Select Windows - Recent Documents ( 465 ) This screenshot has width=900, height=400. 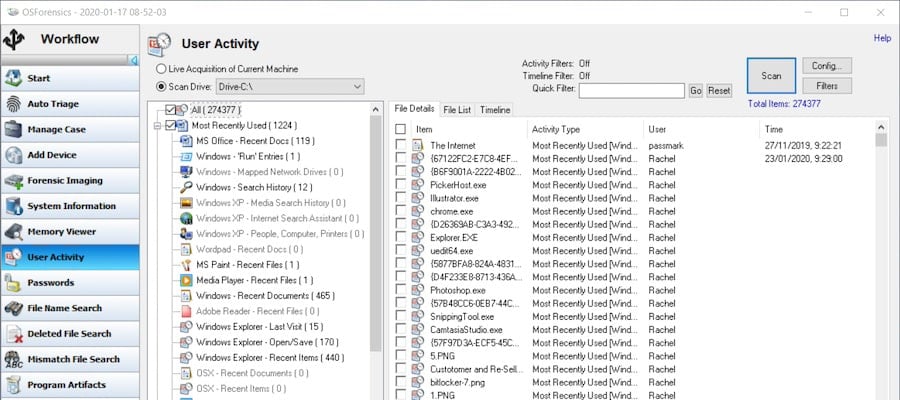click(265, 296)
